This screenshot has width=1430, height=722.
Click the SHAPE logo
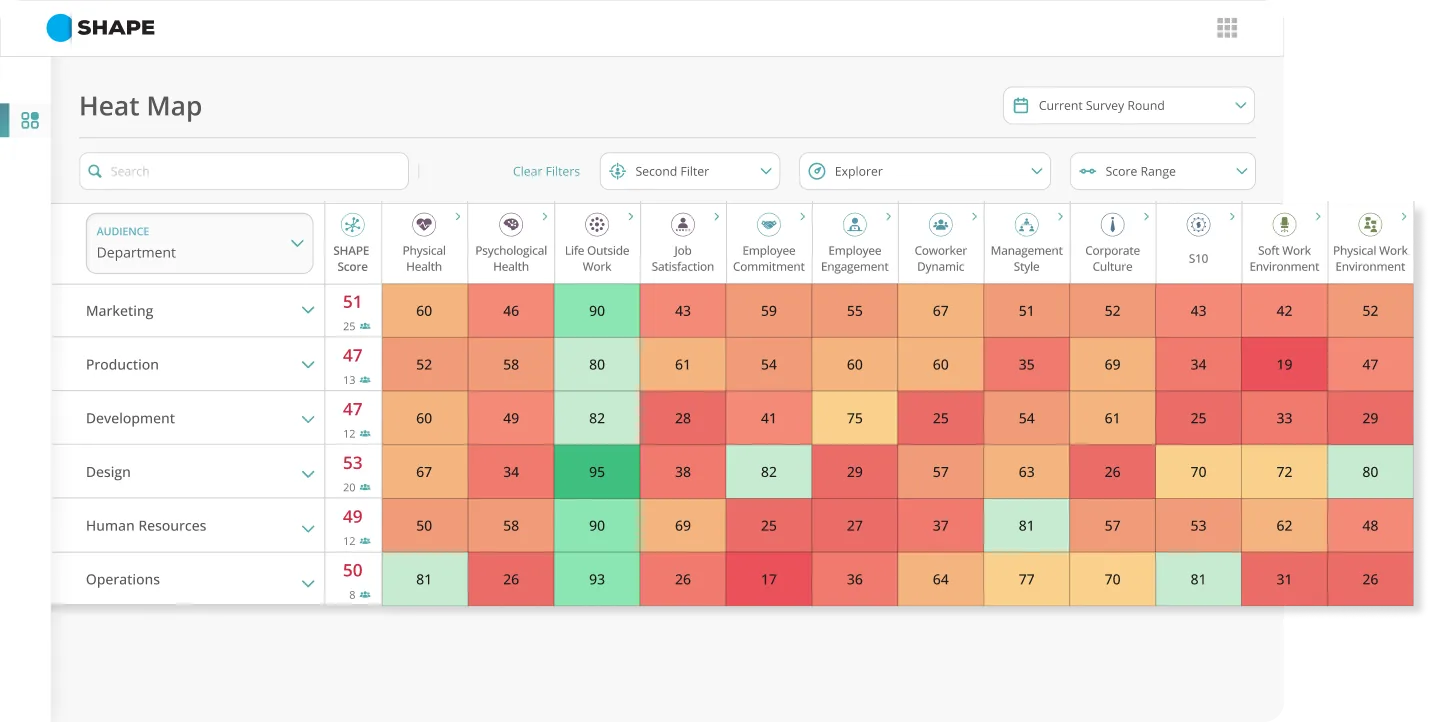coord(101,28)
